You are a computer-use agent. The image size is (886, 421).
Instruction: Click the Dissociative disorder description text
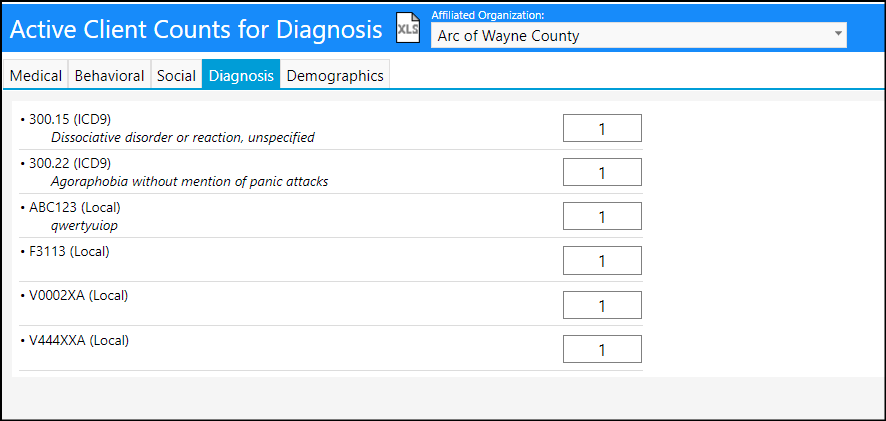183,137
